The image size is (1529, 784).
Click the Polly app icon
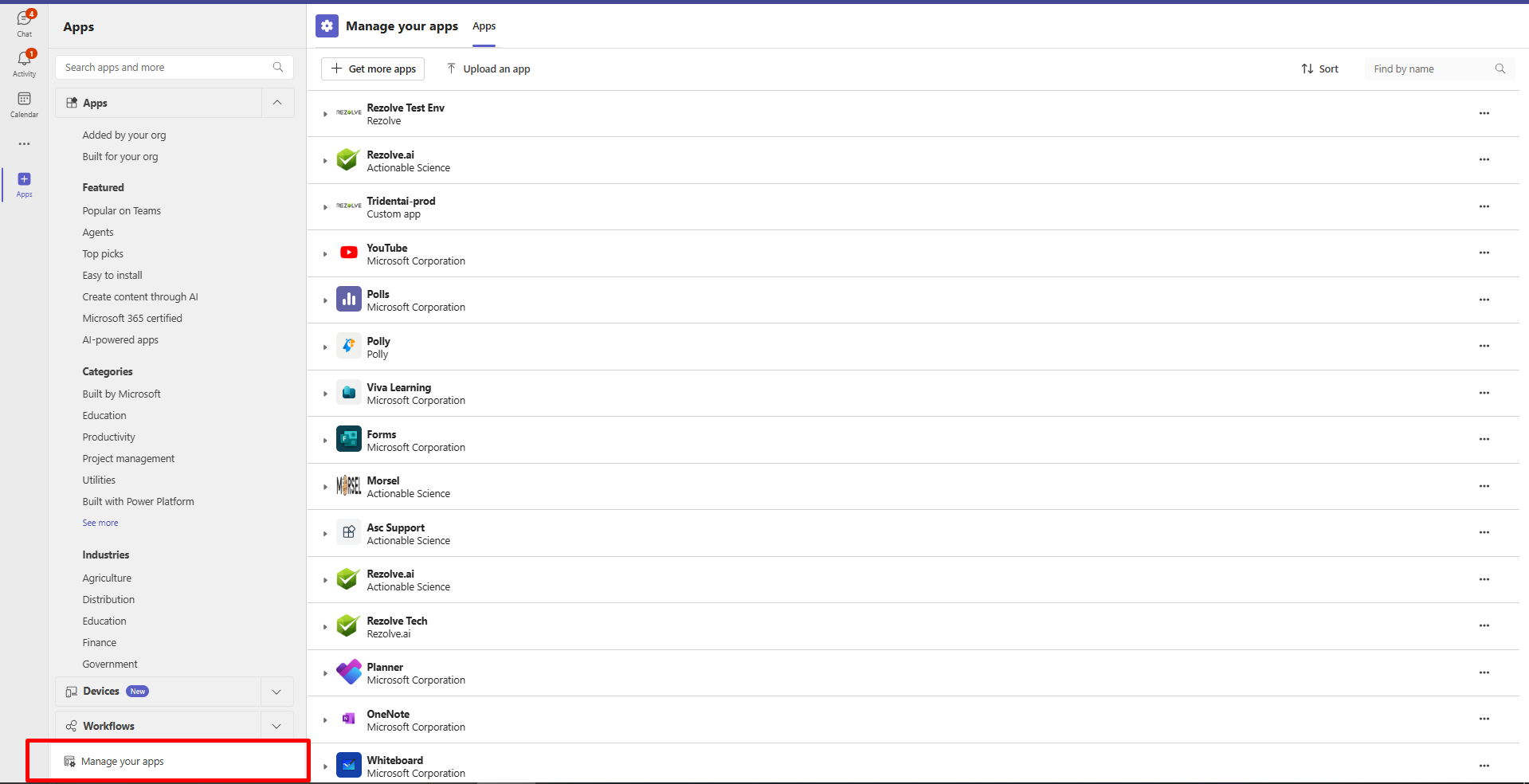[349, 347]
